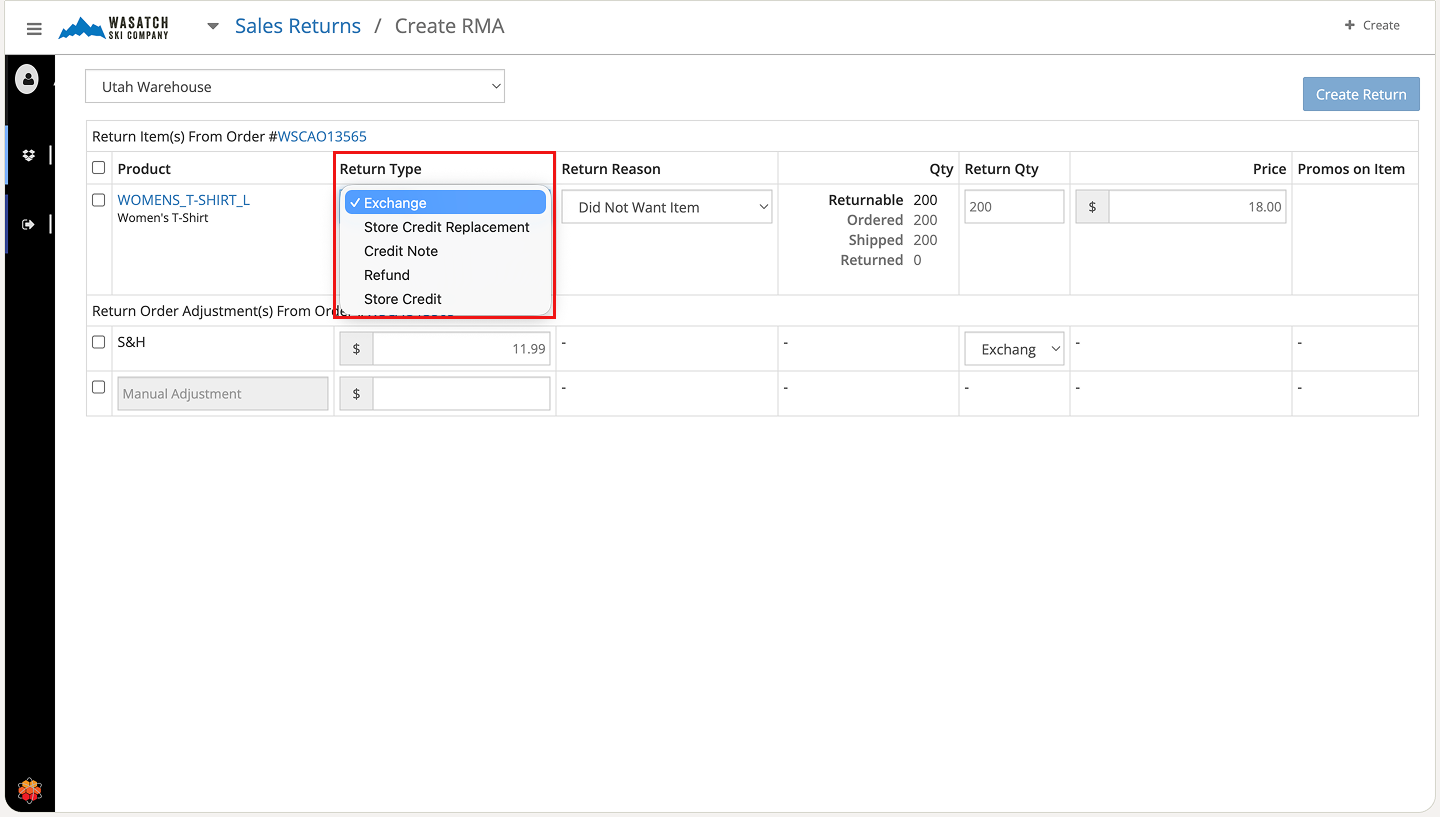Open the user profile icon in sidebar

(x=27, y=79)
